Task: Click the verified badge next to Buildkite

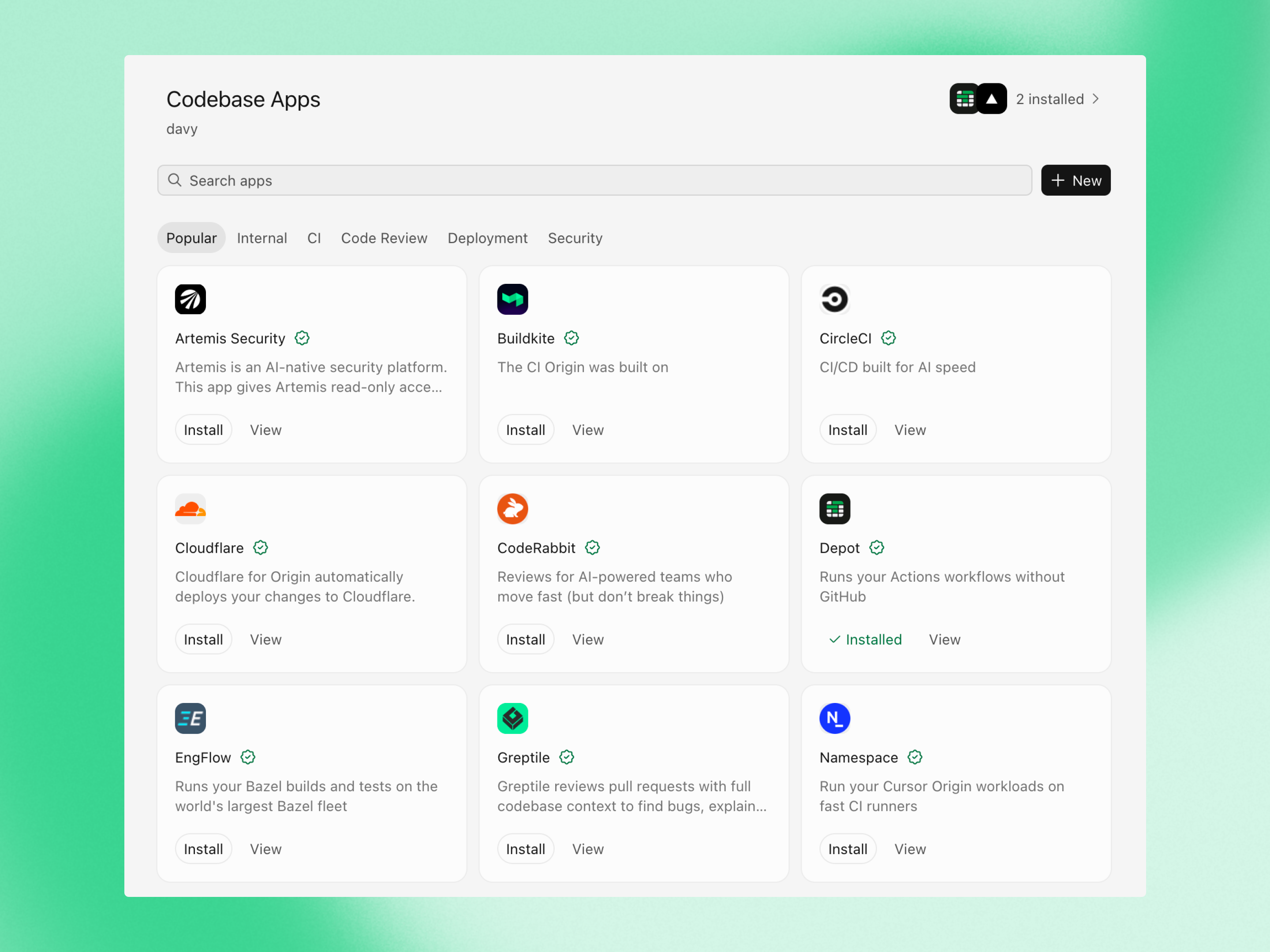Action: [571, 338]
